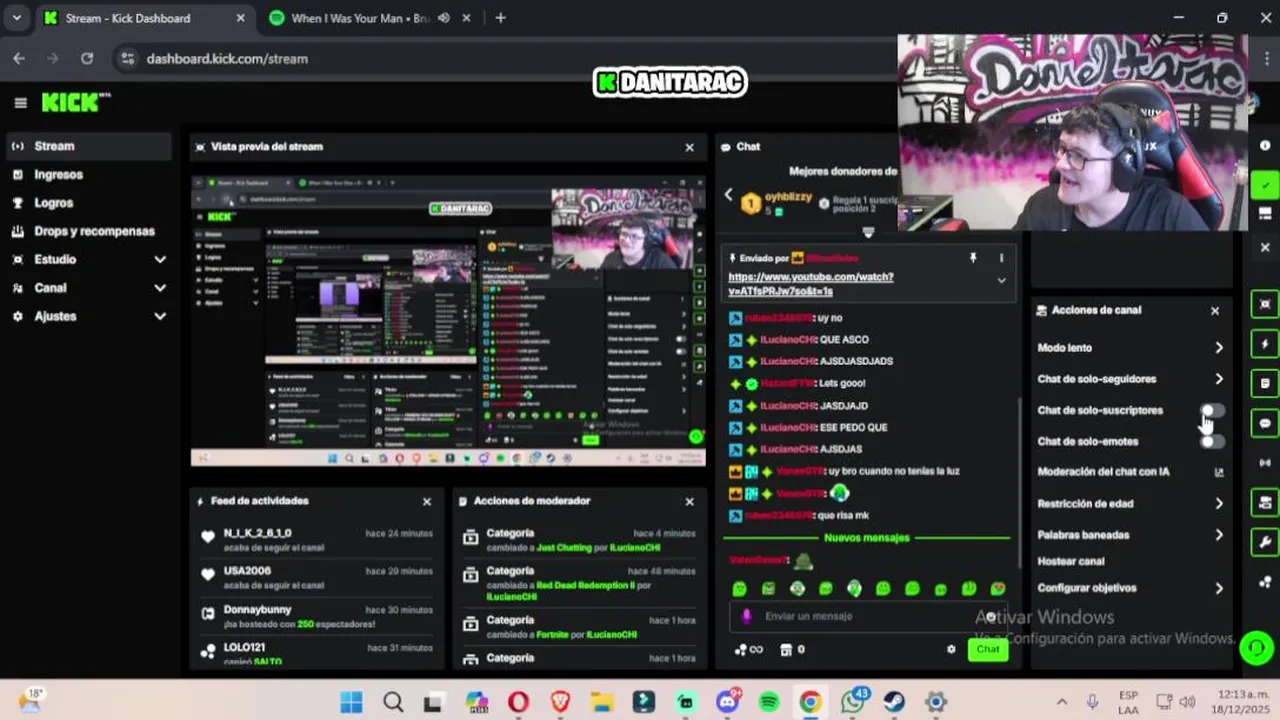Click the layout icon in right toolbar
This screenshot has height=720, width=1280.
pos(1265,214)
